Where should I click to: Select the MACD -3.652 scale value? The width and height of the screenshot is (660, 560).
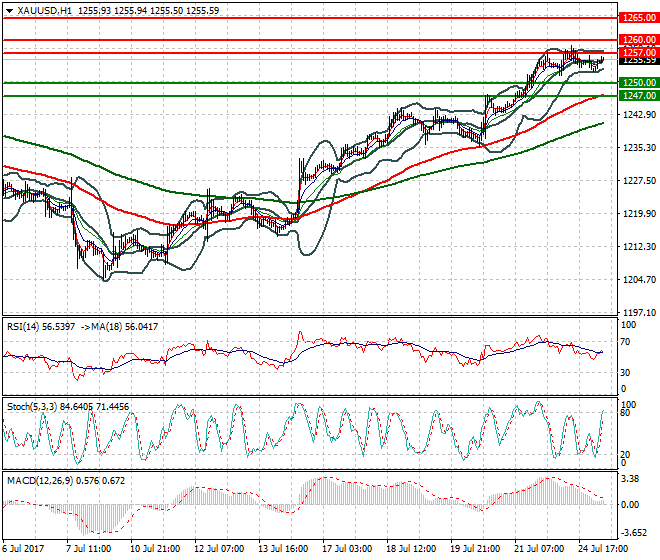(x=633, y=533)
